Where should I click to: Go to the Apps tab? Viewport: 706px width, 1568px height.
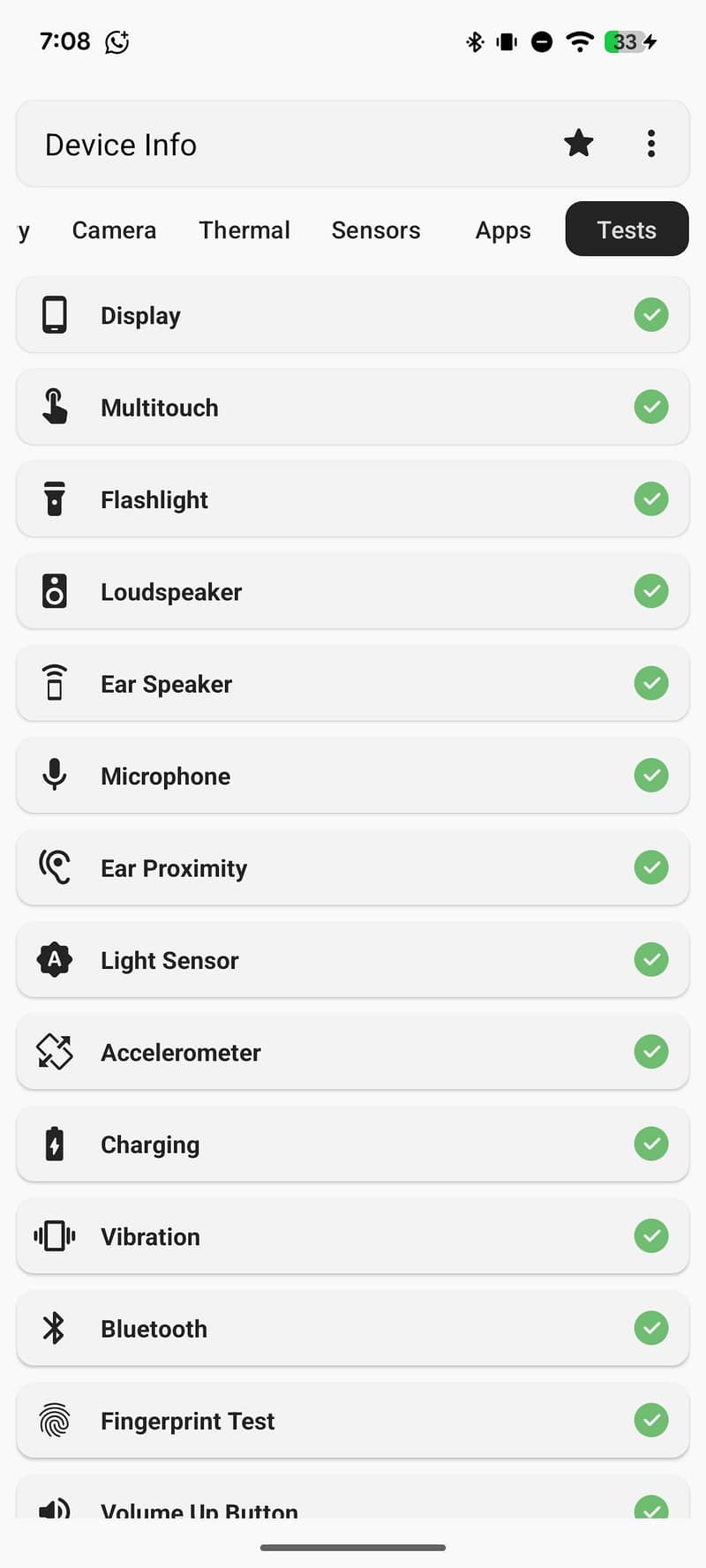(x=503, y=230)
